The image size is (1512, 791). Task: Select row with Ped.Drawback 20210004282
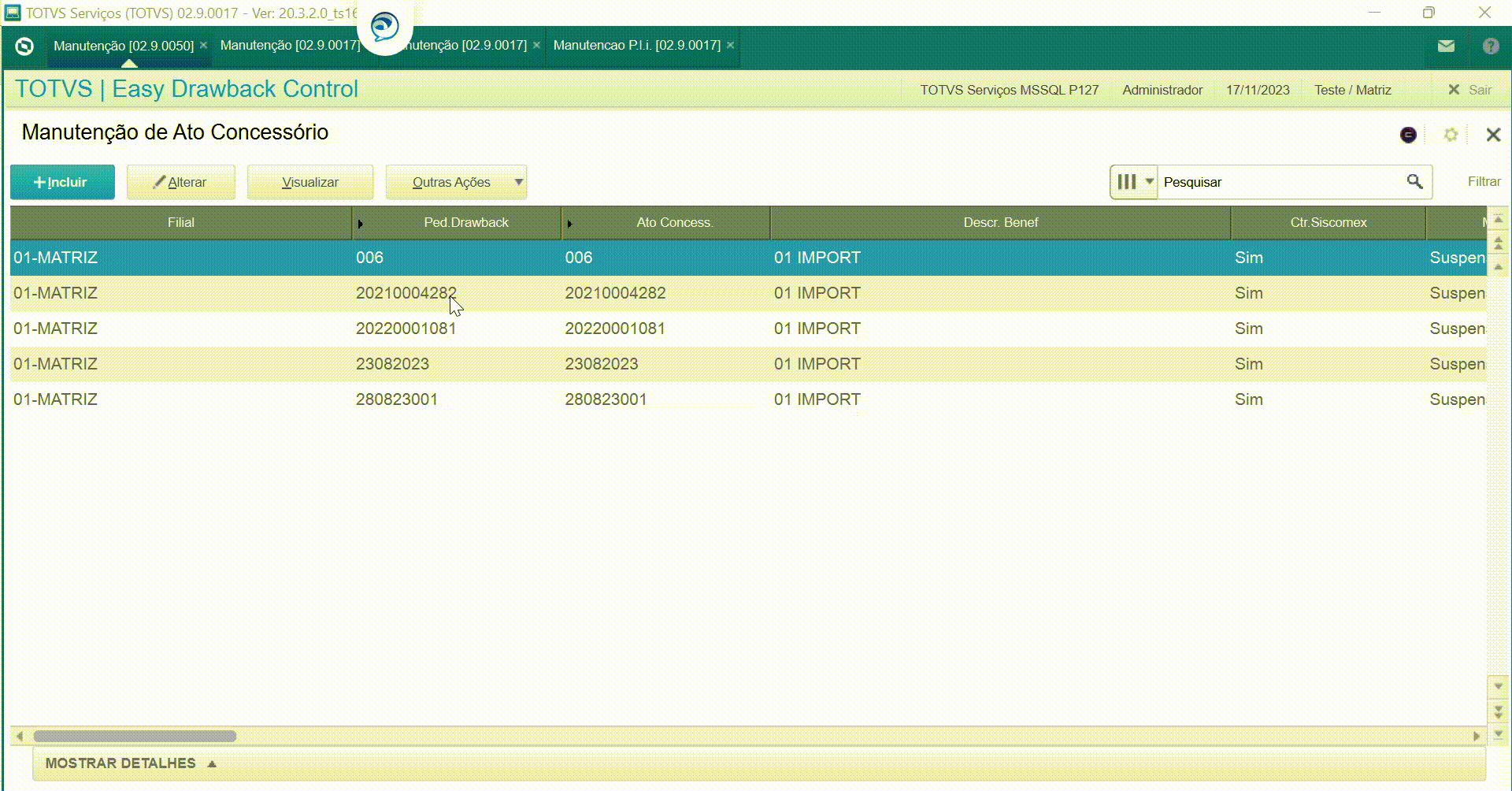[748, 293]
